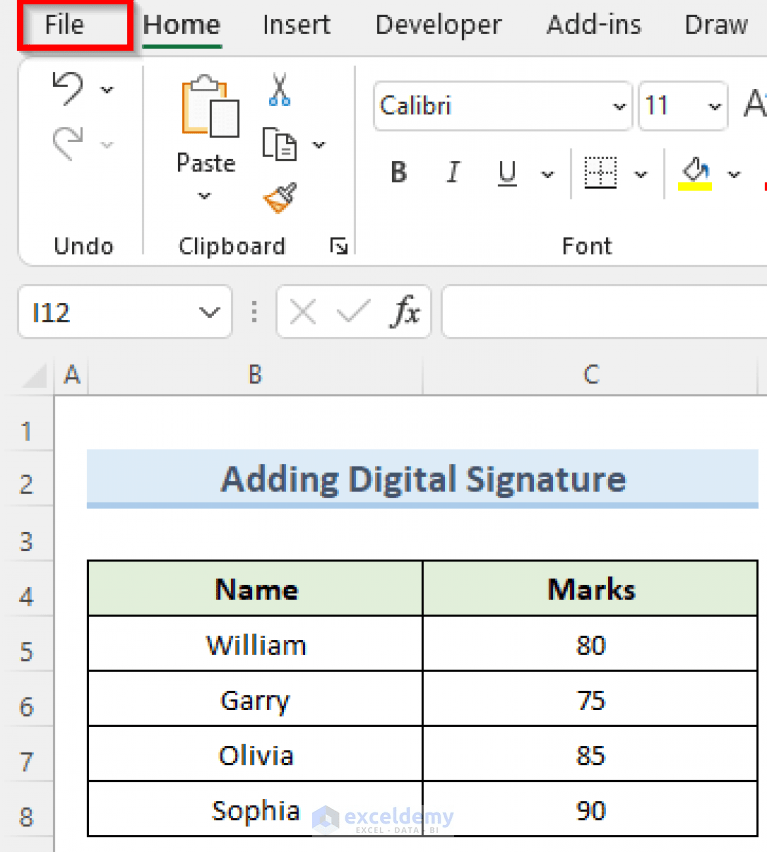This screenshot has width=767, height=852.
Task: Open Insert Function fx icon
Action: (405, 311)
